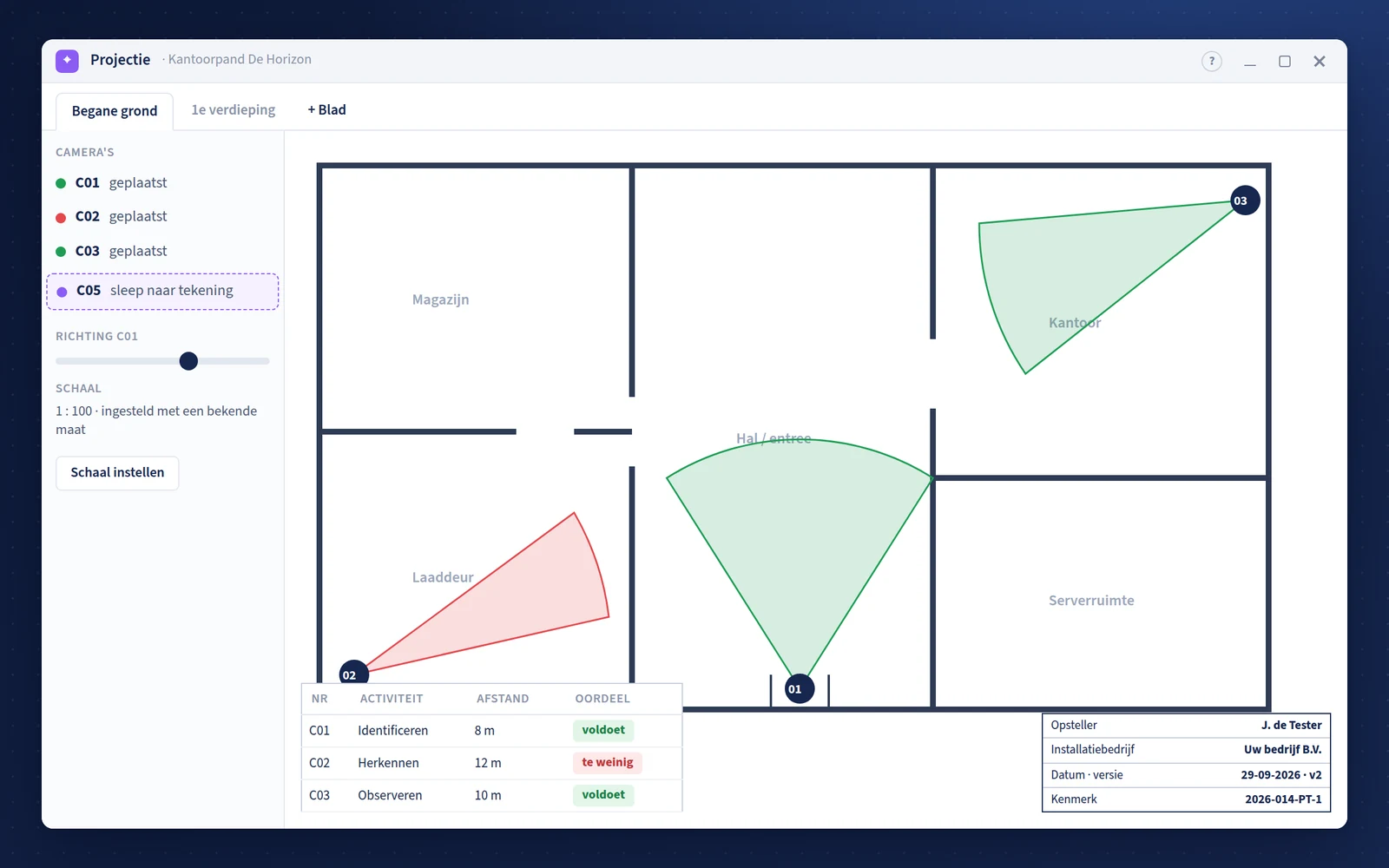
Task: Click the red status dot of C02
Action: tap(61, 217)
